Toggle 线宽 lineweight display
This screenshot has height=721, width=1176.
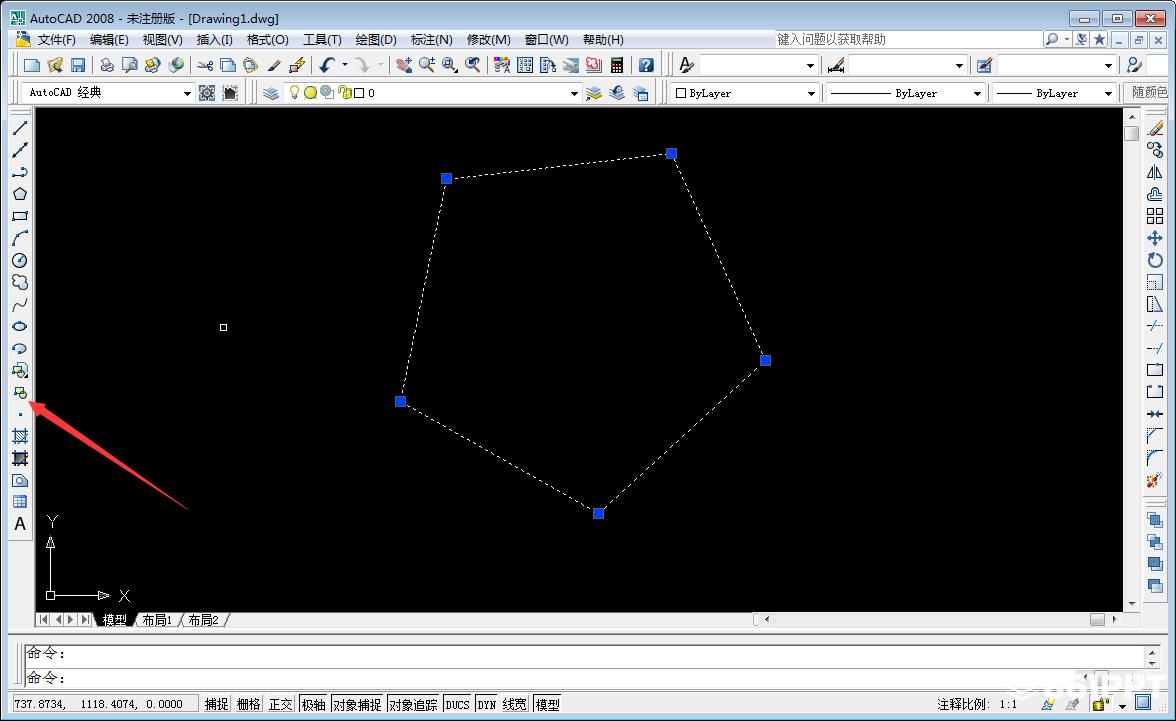(514, 704)
